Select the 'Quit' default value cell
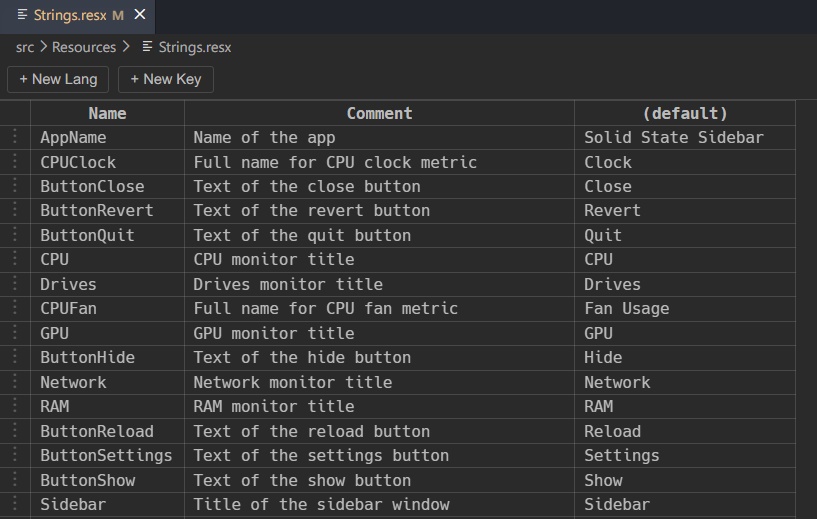This screenshot has width=817, height=519. (x=685, y=236)
